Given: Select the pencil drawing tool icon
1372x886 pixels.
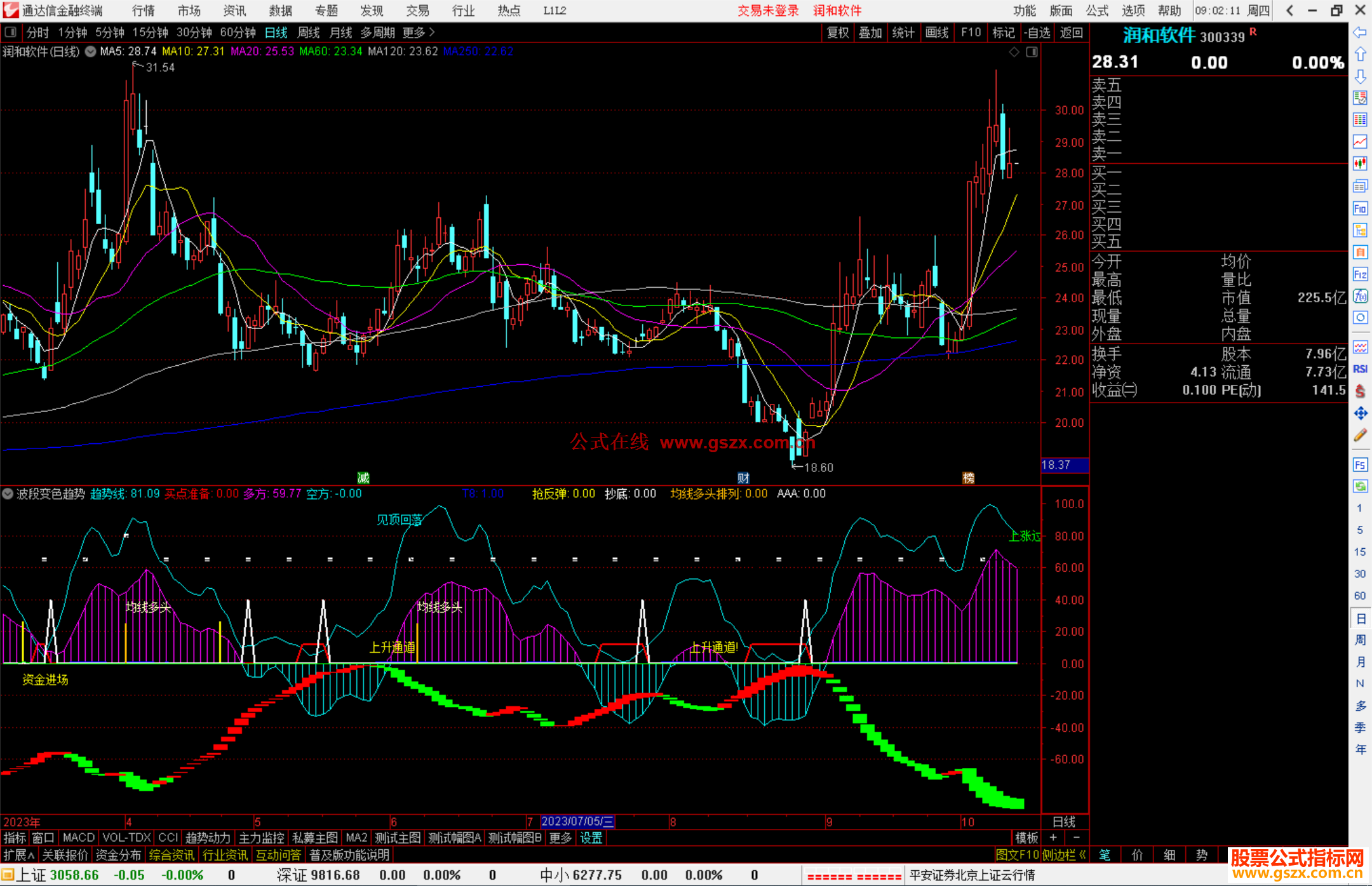Looking at the screenshot, I should pos(1360,436).
